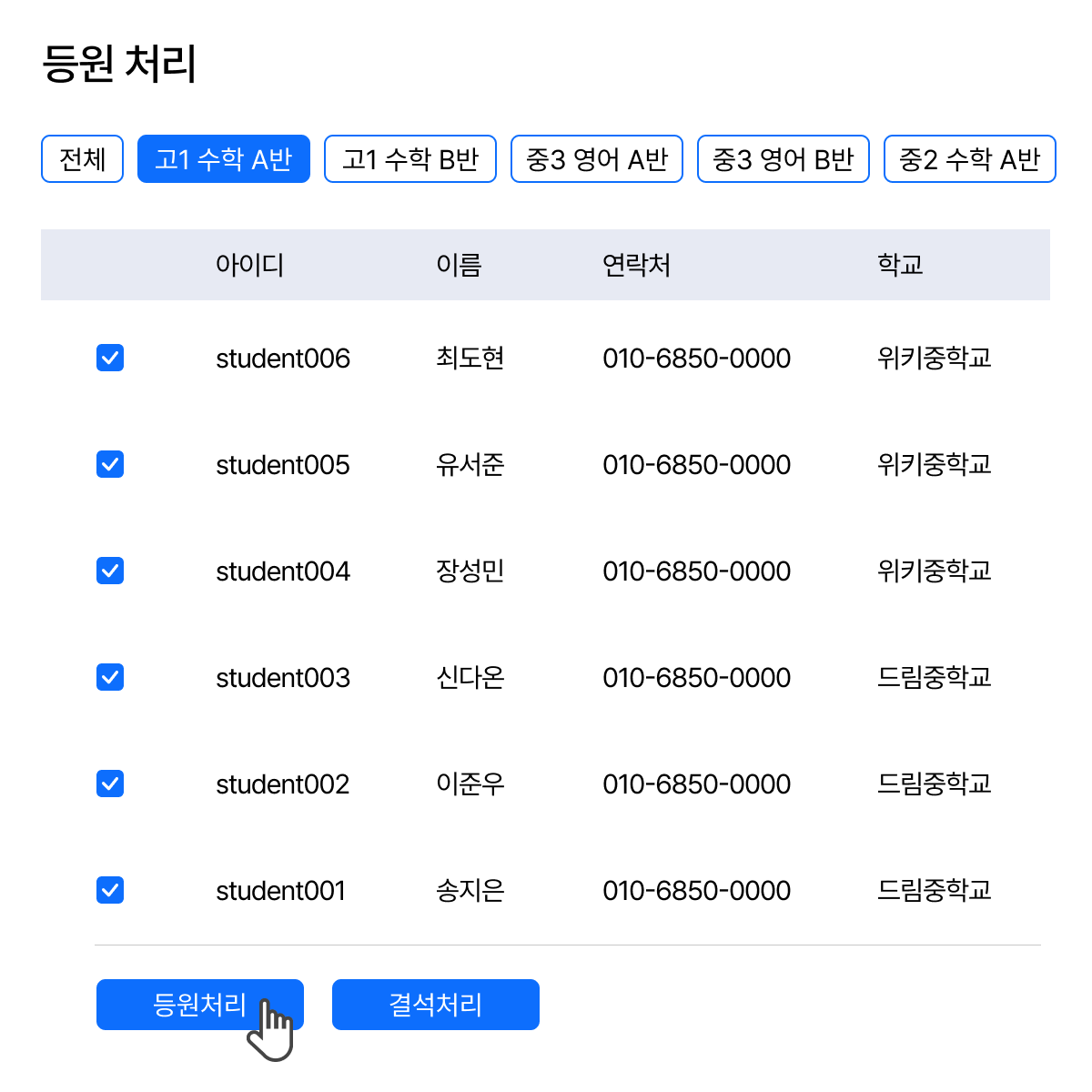The height and width of the screenshot is (1092, 1092).
Task: Open the 고1 수학 B반 tab
Action: pos(410,159)
